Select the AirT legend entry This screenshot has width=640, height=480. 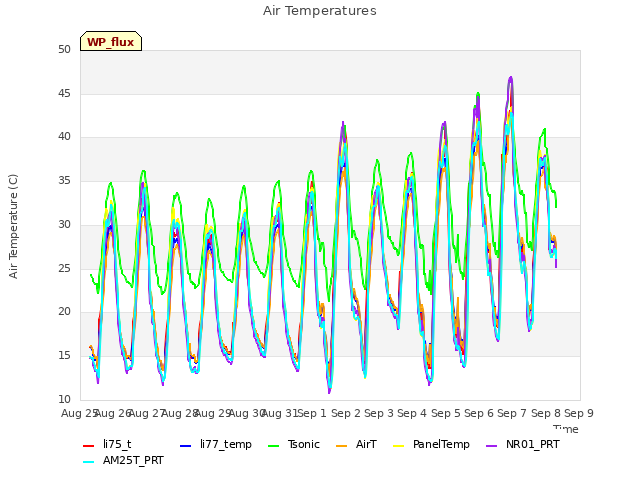(x=356, y=444)
